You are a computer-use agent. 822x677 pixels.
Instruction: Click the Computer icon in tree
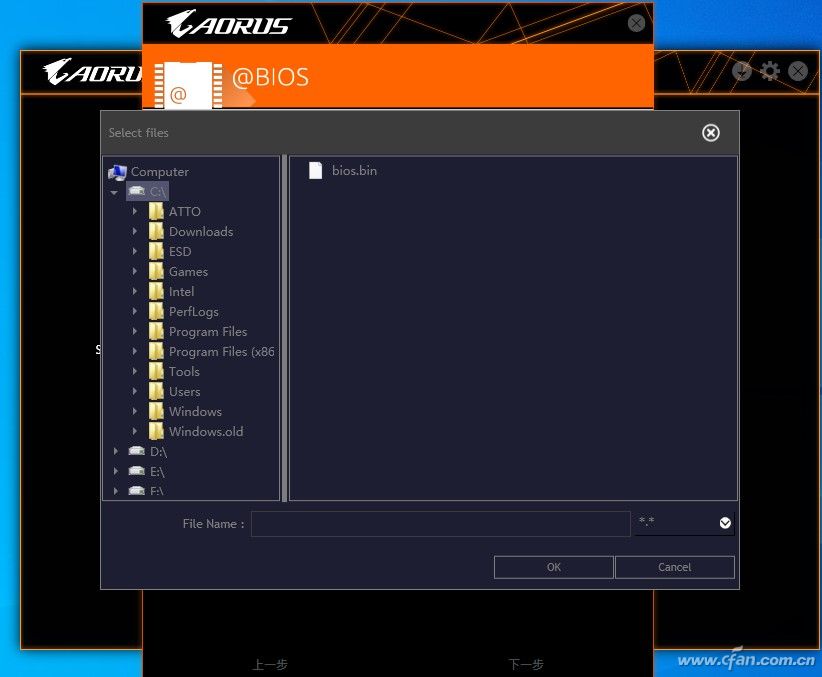(117, 171)
